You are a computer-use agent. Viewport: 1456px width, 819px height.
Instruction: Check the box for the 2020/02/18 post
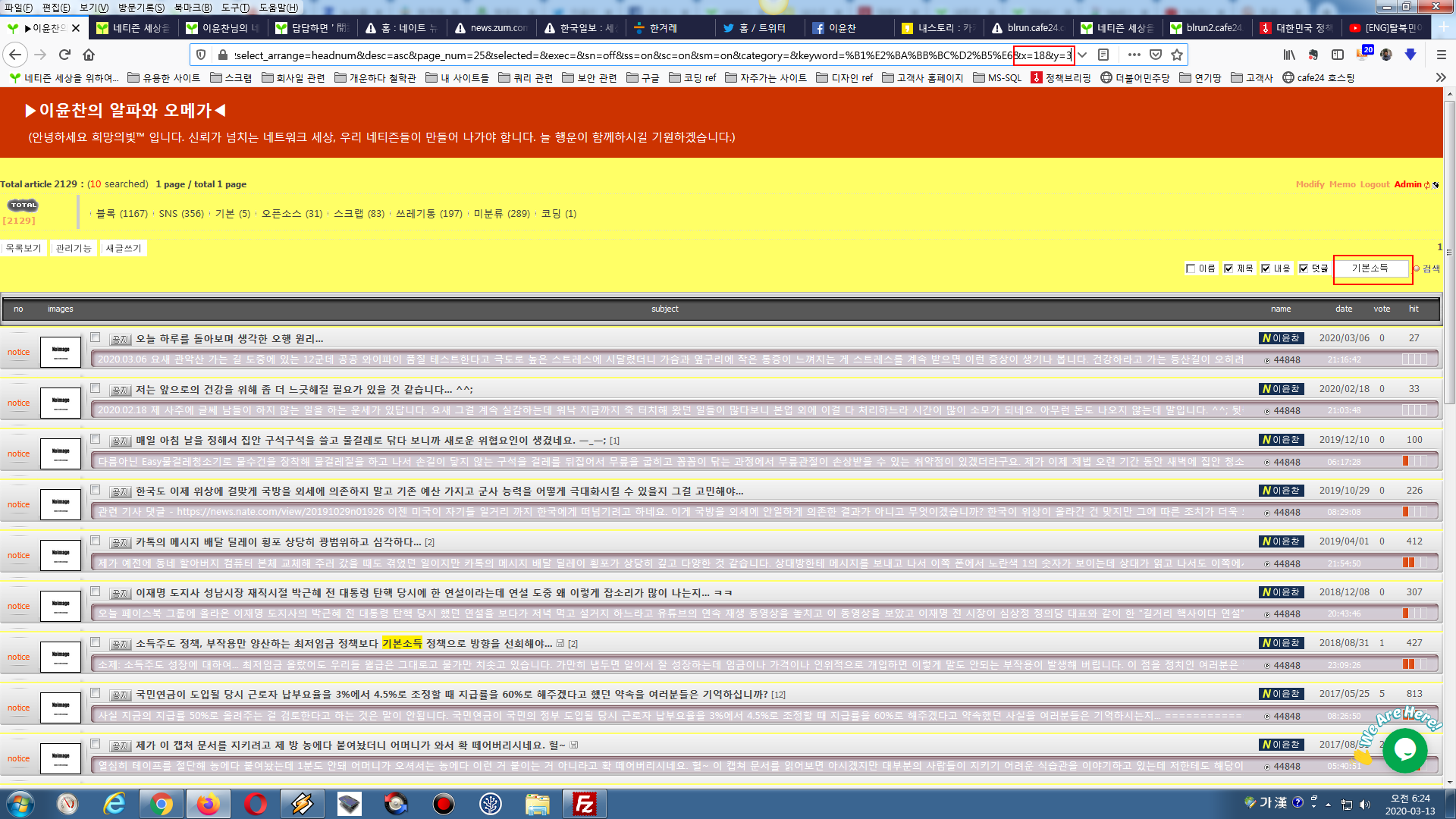coord(96,388)
